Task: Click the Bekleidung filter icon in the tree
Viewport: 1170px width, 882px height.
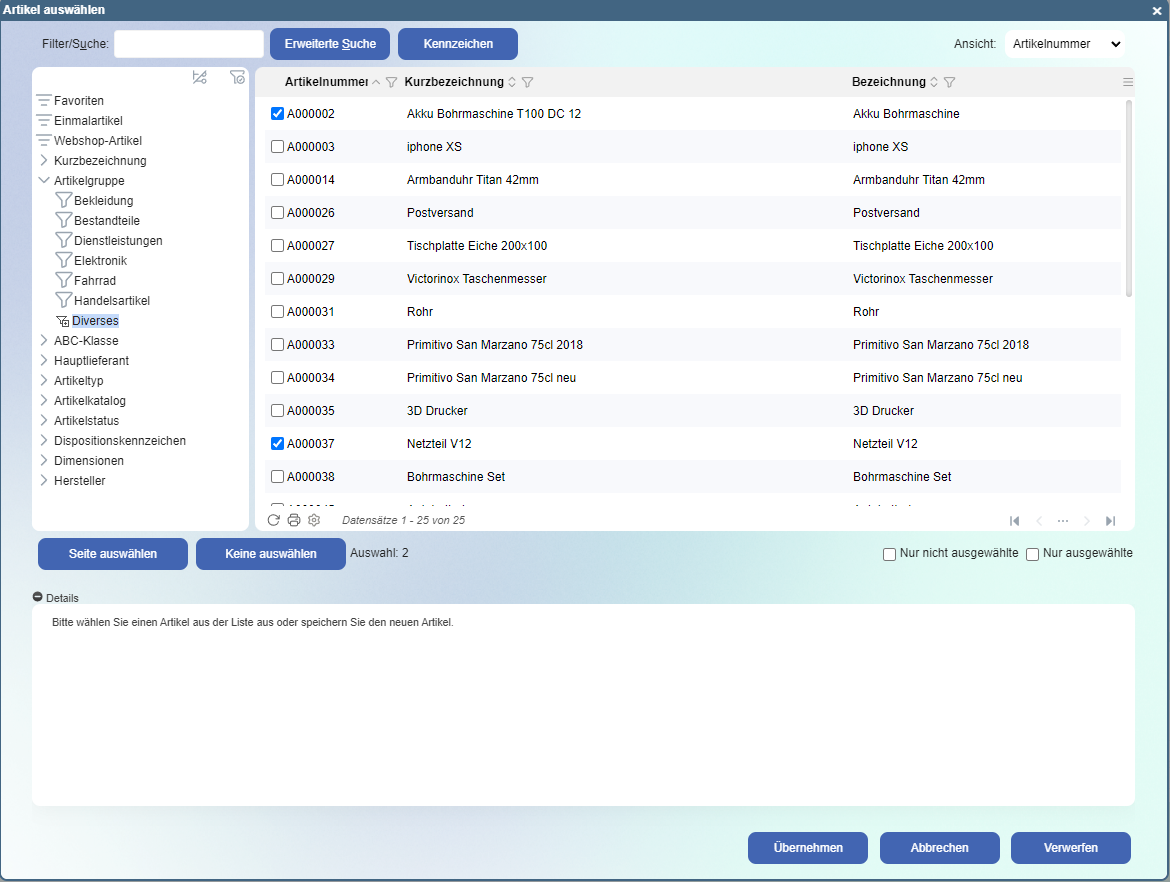Action: (64, 201)
